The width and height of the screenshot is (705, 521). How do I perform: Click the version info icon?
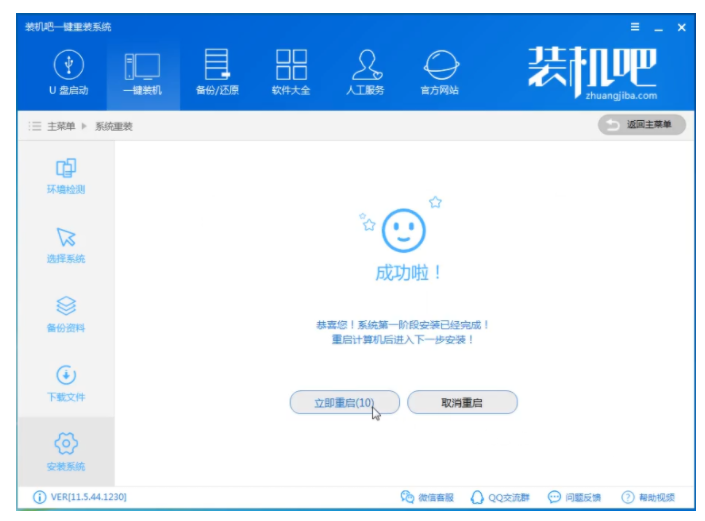point(40,497)
